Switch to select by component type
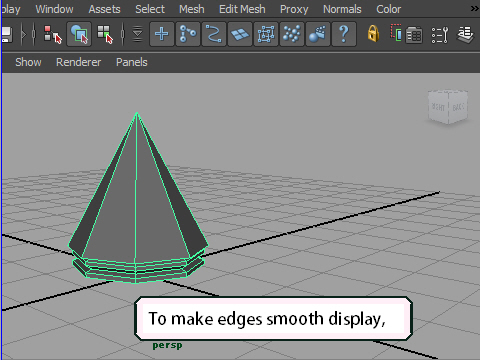480x360 pixels. [105, 34]
